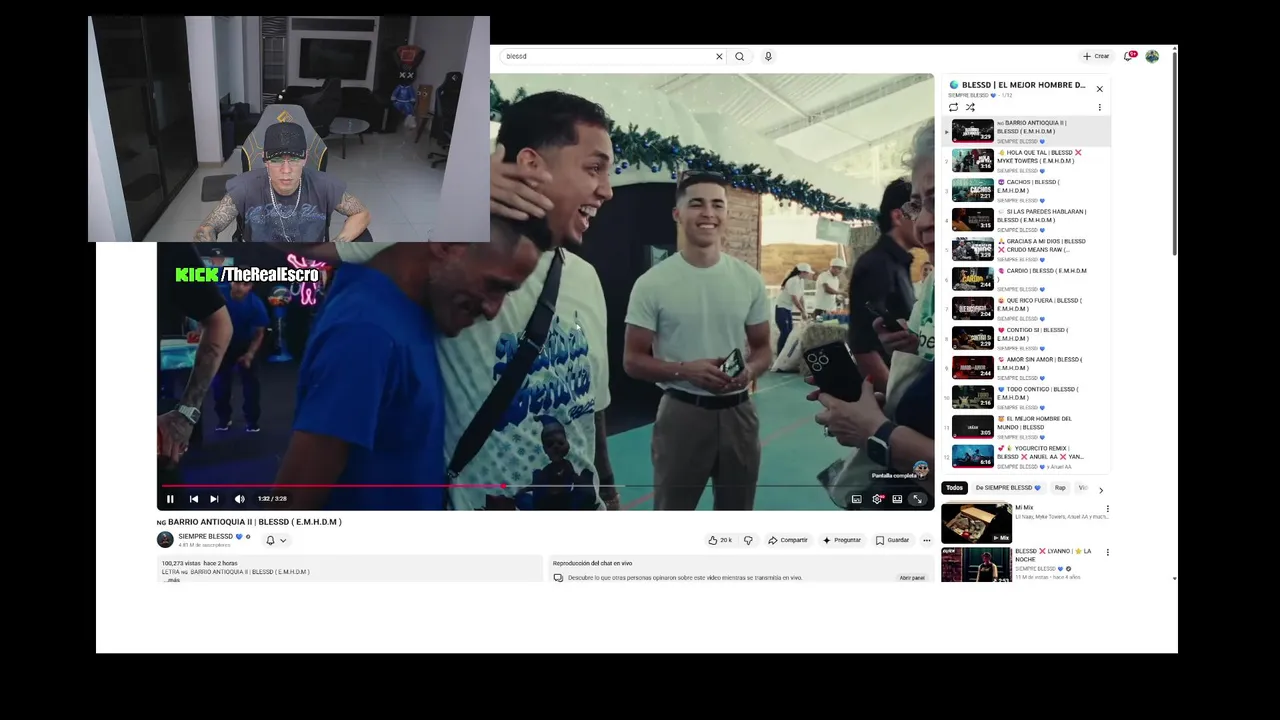Open options for Mi Mix recommendation
Screen dimensions: 1280x720
(1107, 509)
